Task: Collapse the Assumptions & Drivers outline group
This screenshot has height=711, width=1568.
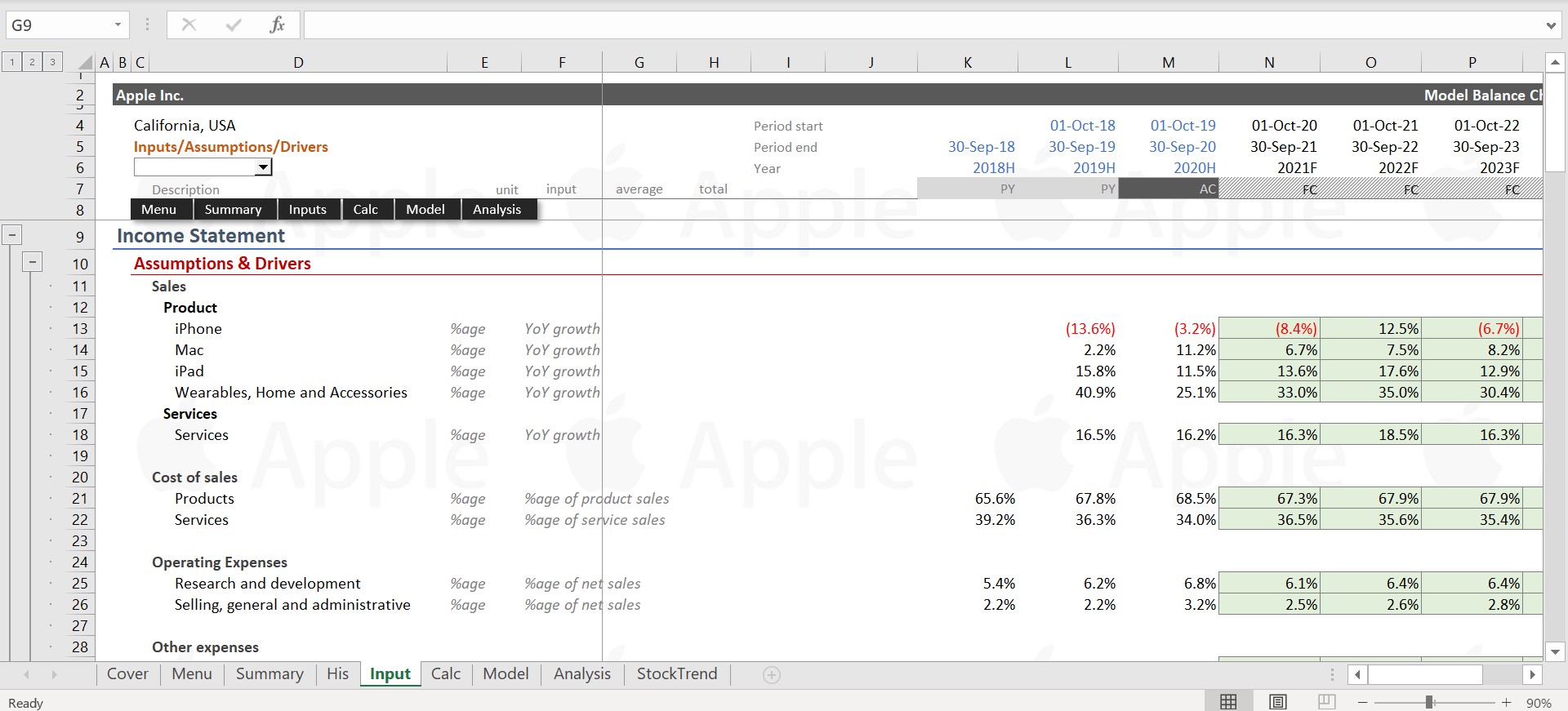Action: [32, 262]
